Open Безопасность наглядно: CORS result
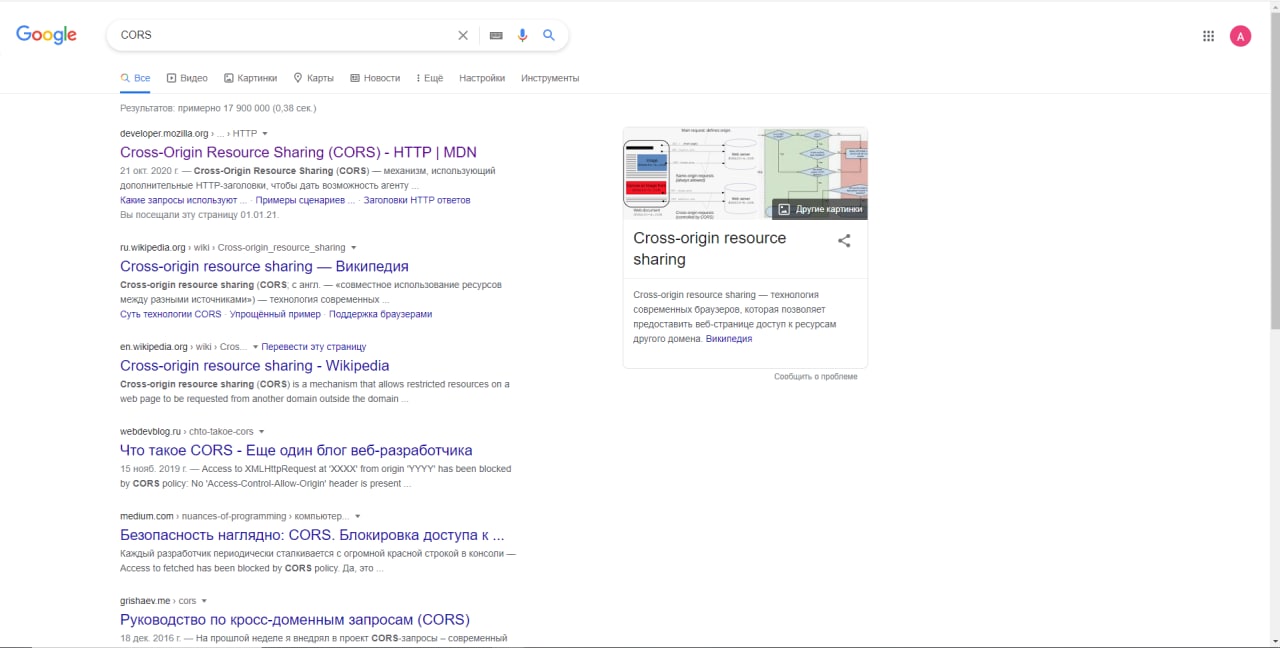Image resolution: width=1280 pixels, height=648 pixels. tap(312, 535)
